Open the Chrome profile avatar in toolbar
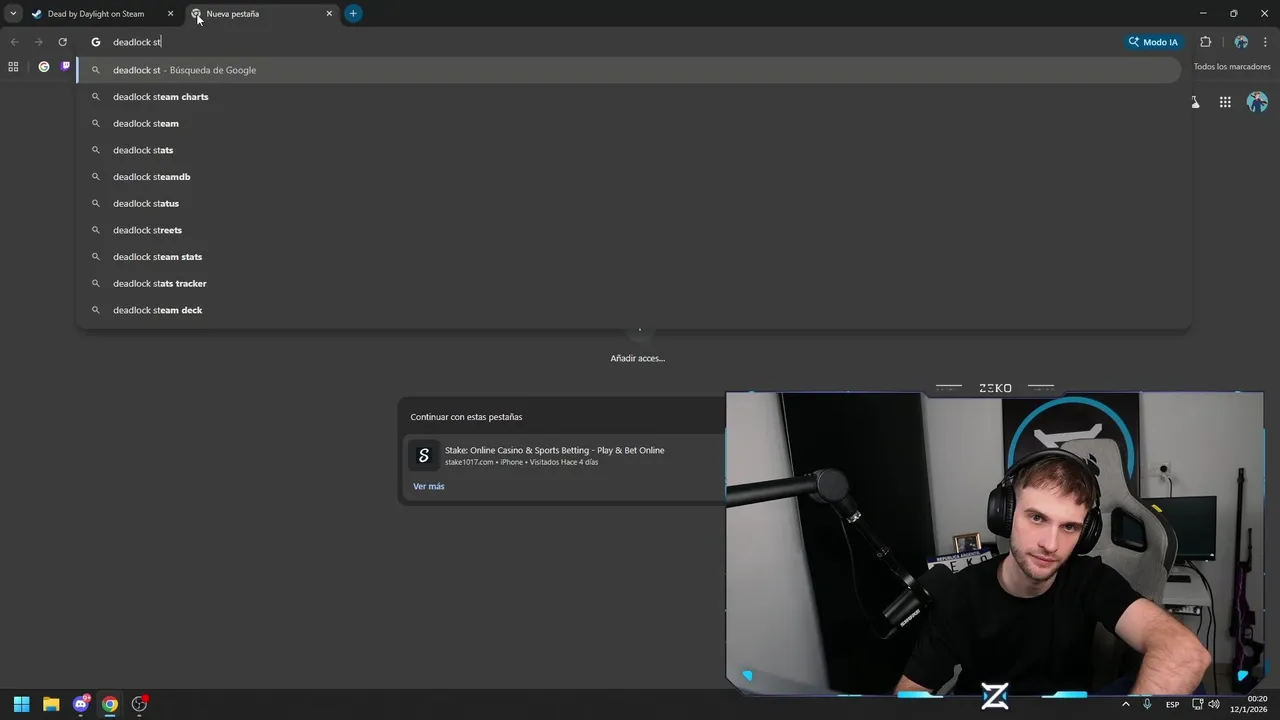 point(1241,42)
